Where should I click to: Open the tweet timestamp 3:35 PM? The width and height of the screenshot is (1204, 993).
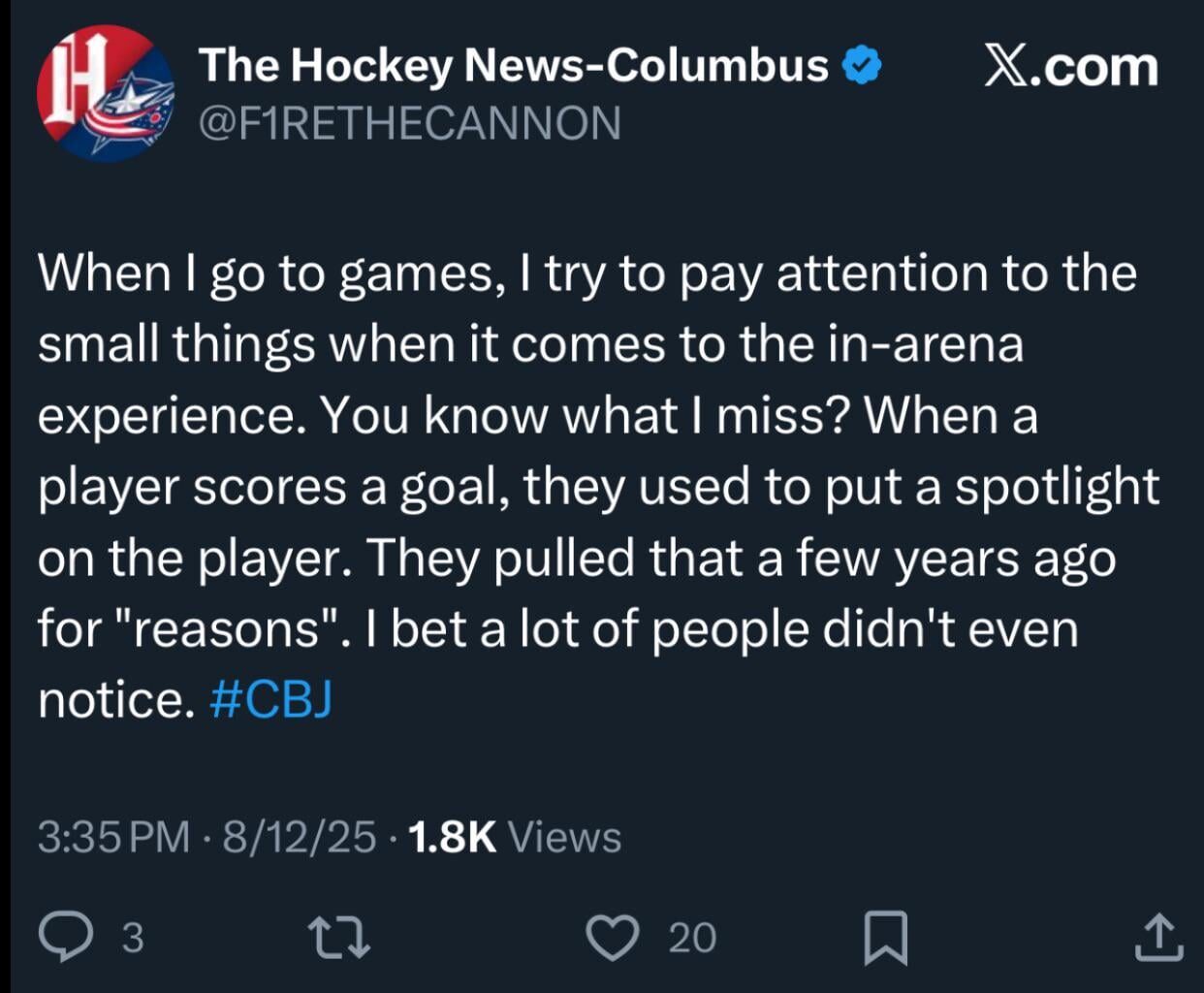point(107,835)
